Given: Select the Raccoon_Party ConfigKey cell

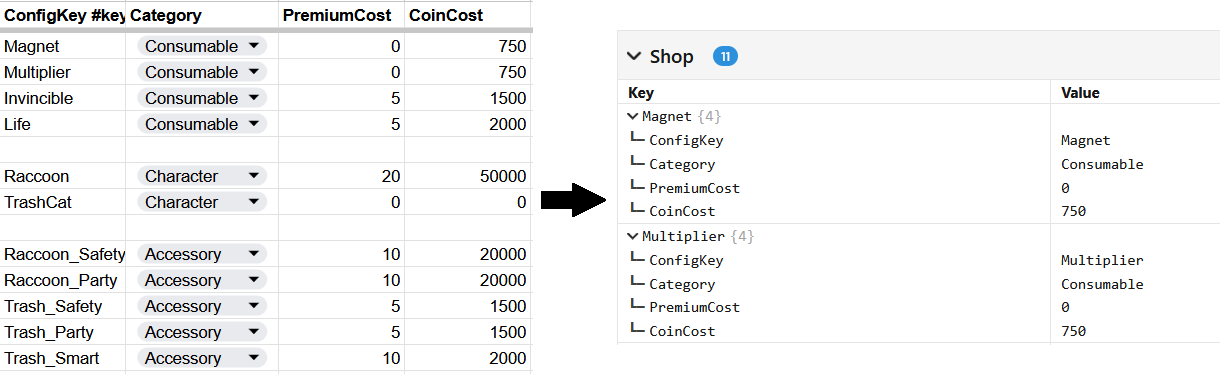Looking at the screenshot, I should tap(63, 280).
